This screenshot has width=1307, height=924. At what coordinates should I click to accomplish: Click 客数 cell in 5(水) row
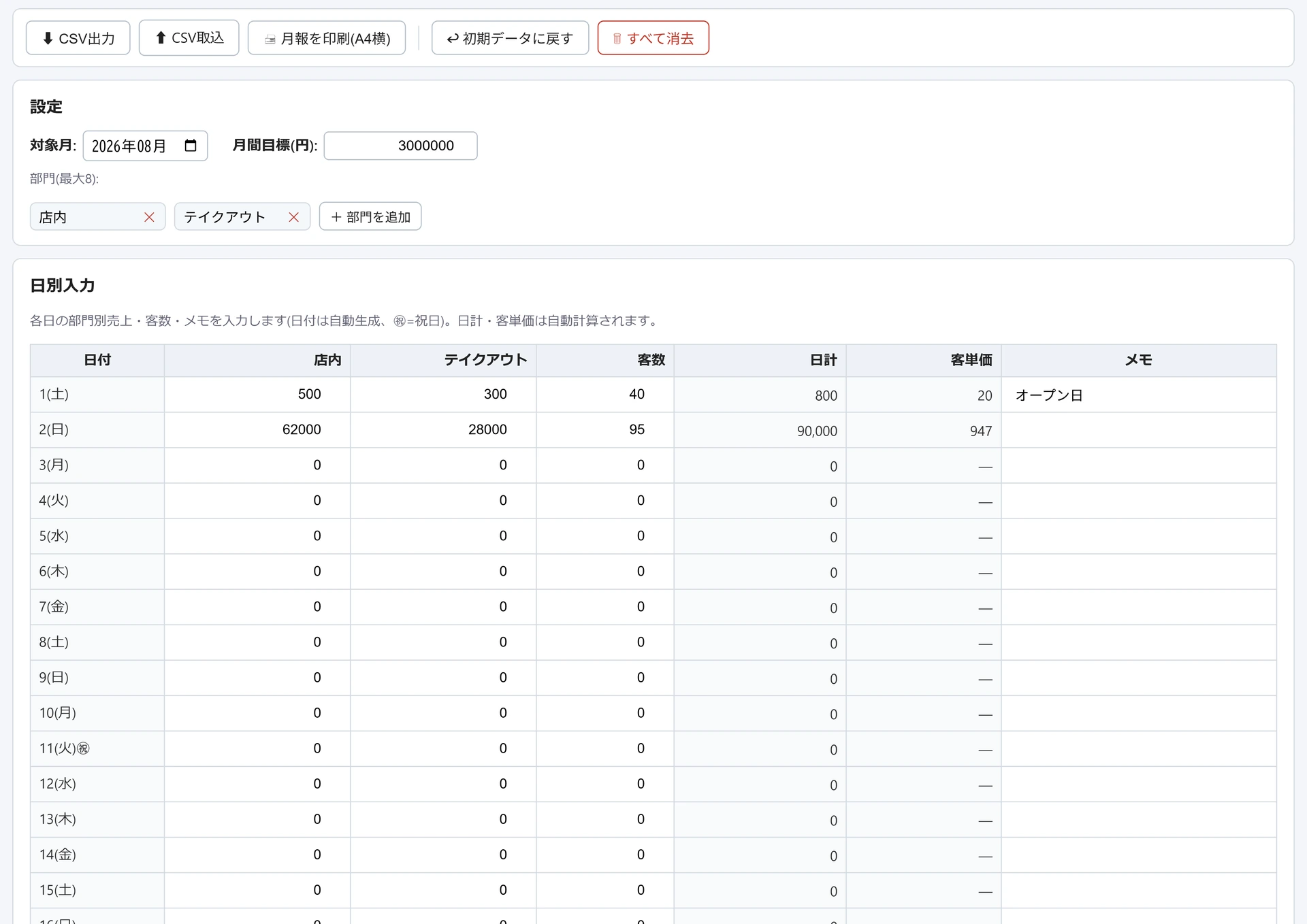(605, 536)
